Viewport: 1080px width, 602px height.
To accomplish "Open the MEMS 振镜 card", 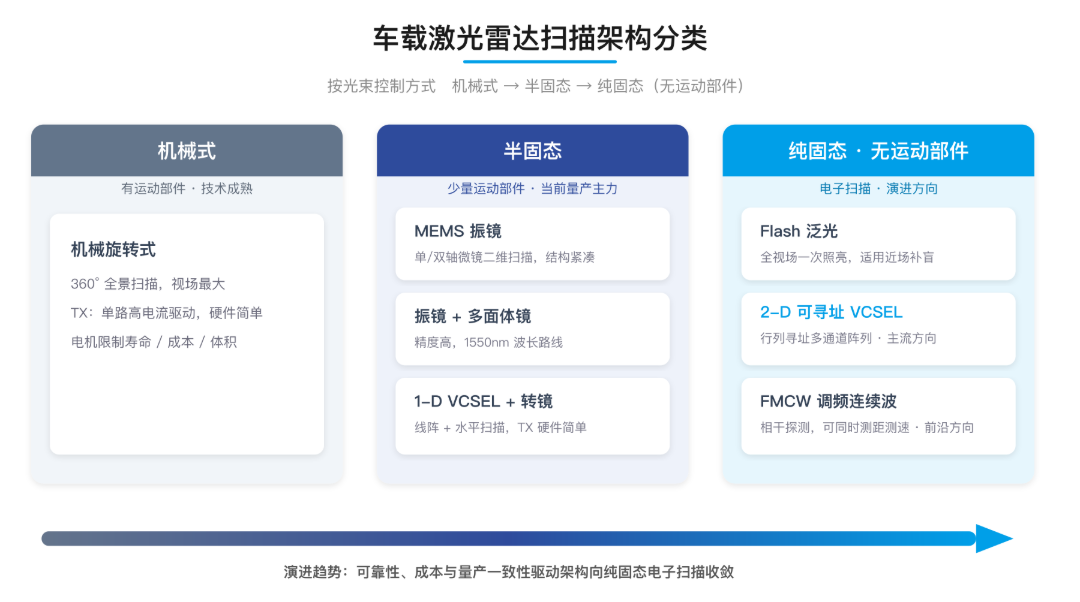I will click(532, 244).
